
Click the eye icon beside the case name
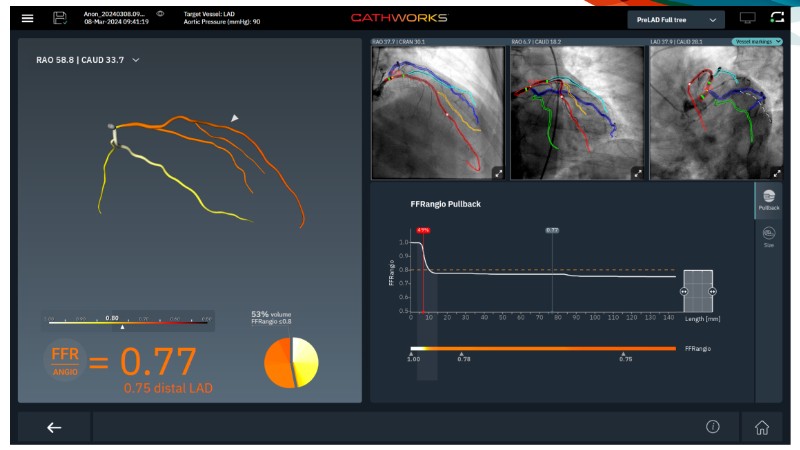(x=161, y=14)
